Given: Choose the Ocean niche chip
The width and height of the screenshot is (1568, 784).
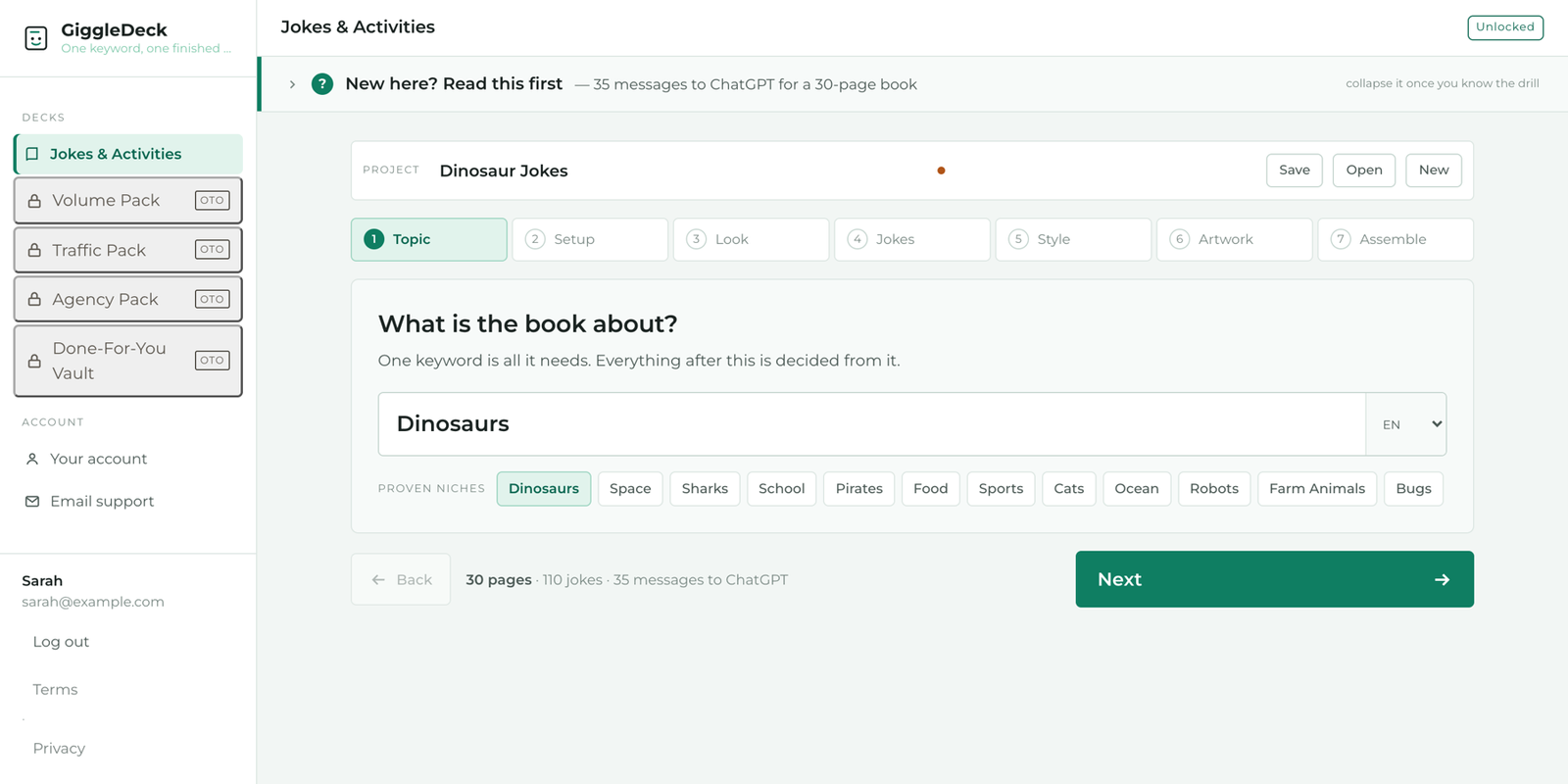Looking at the screenshot, I should (x=1137, y=489).
